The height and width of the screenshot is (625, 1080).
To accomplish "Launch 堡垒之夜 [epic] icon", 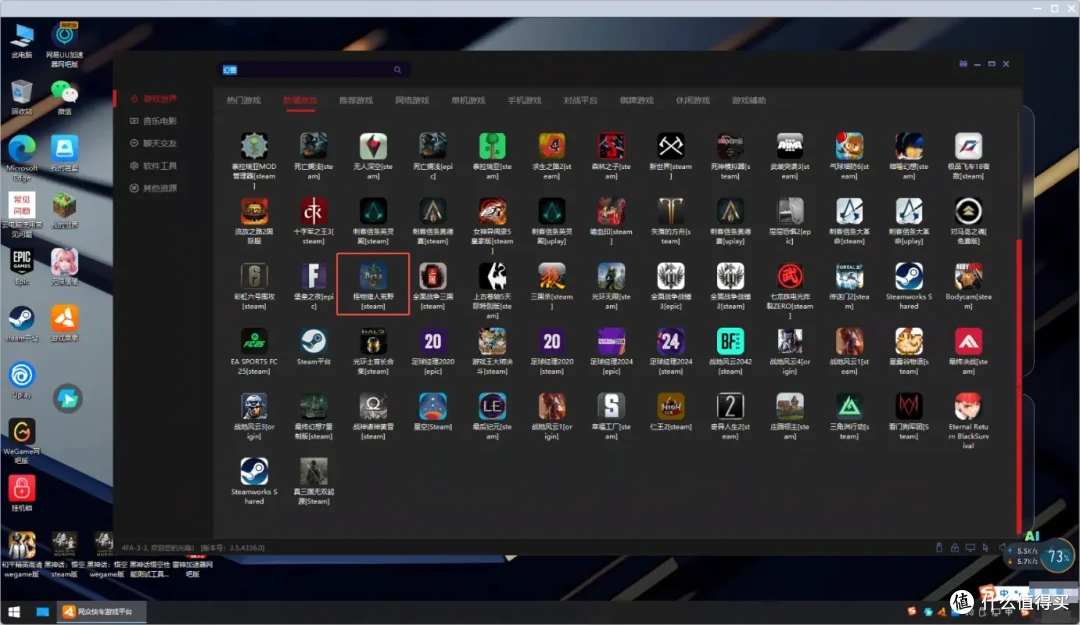I will 313,276.
